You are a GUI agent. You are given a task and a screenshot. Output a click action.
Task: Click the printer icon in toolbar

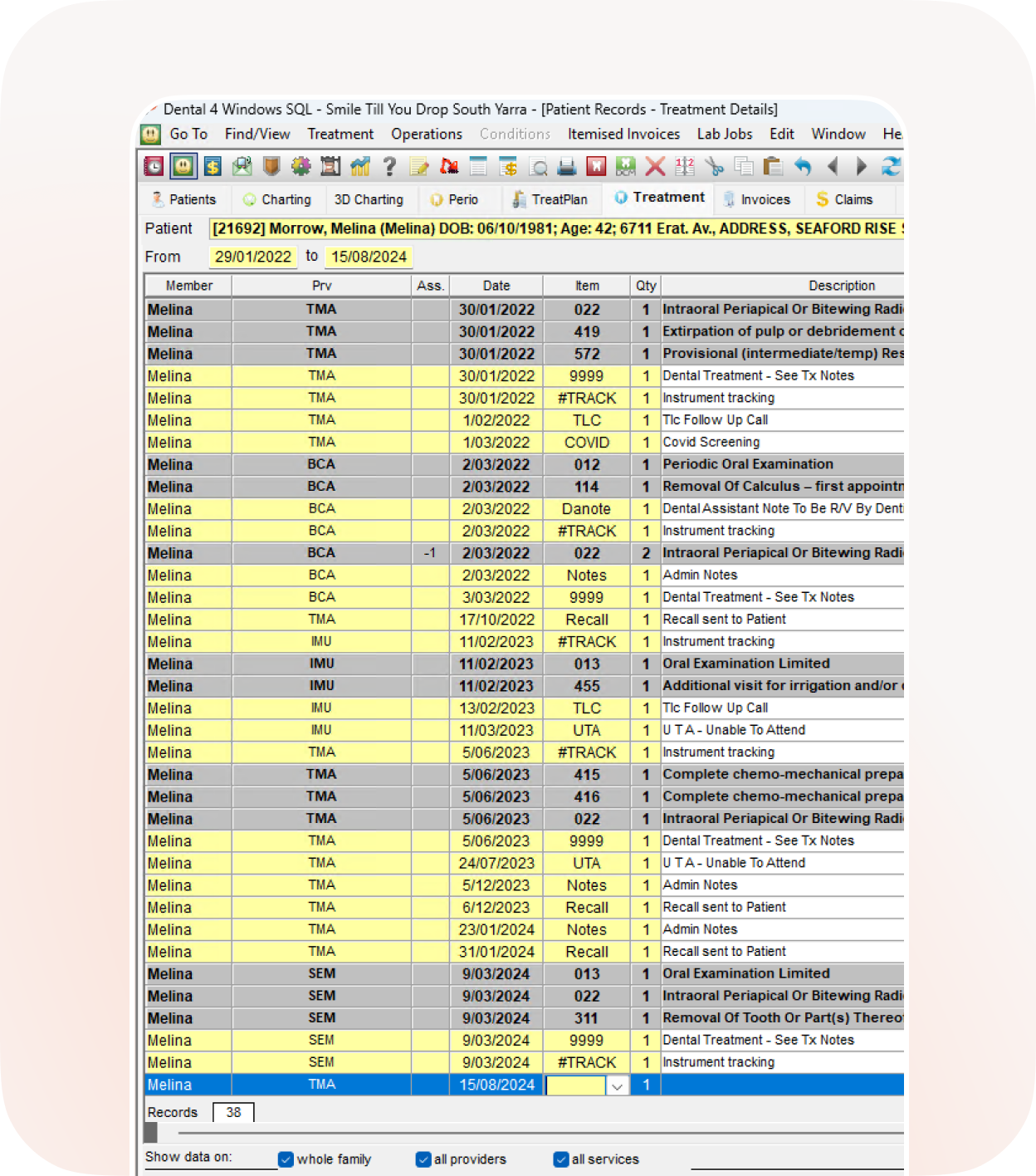tap(567, 167)
